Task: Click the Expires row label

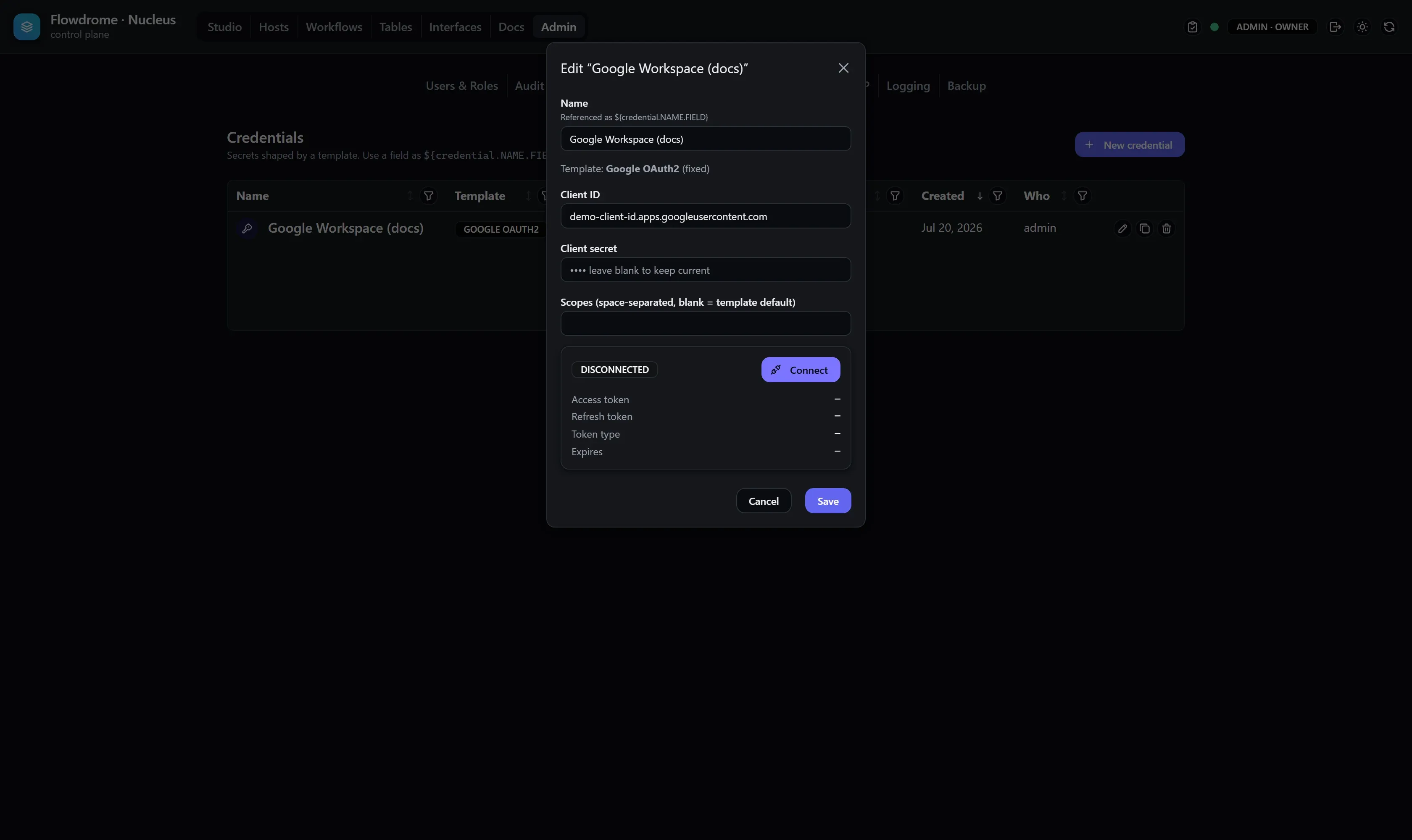Action: (587, 451)
